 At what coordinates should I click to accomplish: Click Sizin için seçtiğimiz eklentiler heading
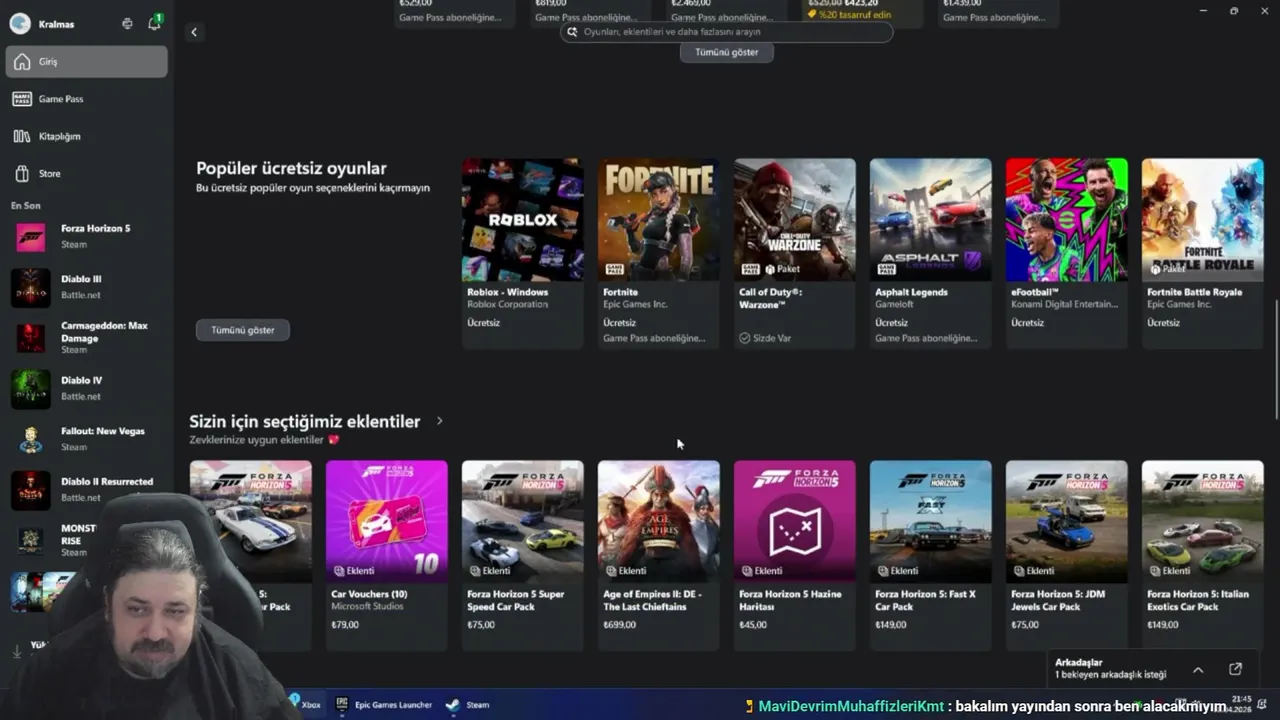(305, 422)
